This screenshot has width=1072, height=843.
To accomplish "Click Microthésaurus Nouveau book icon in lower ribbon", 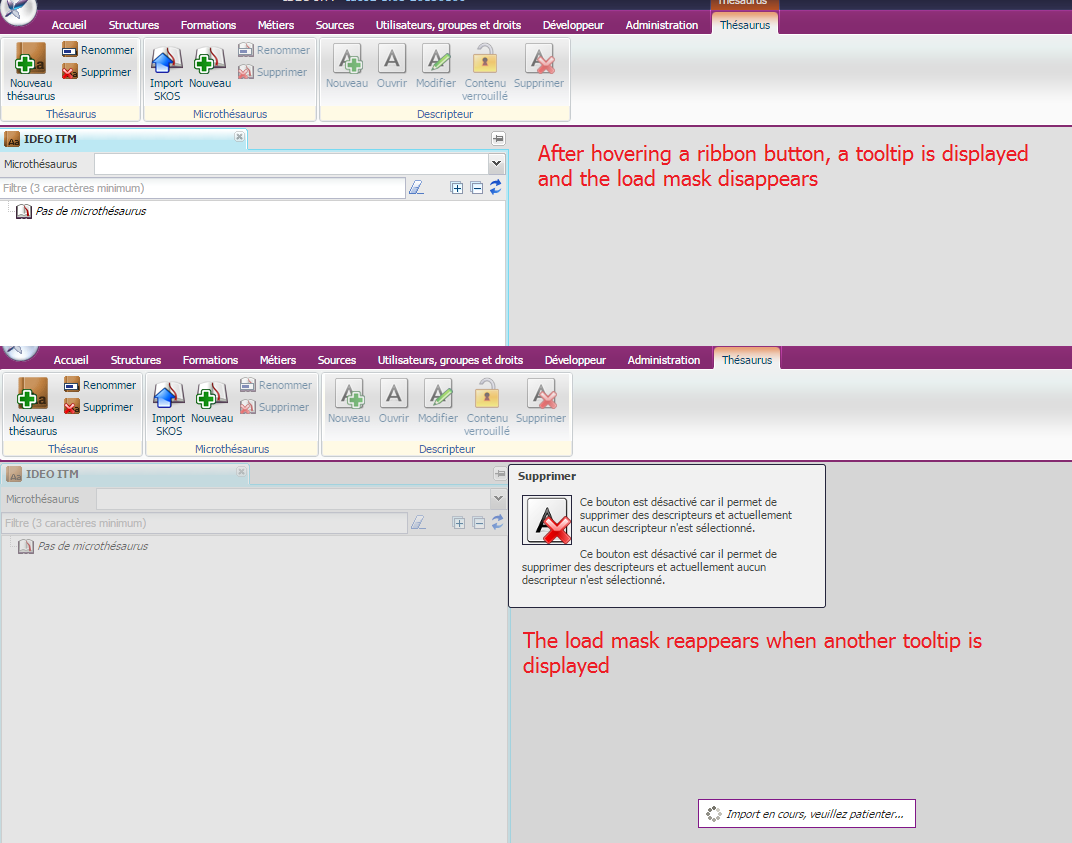I will [211, 395].
